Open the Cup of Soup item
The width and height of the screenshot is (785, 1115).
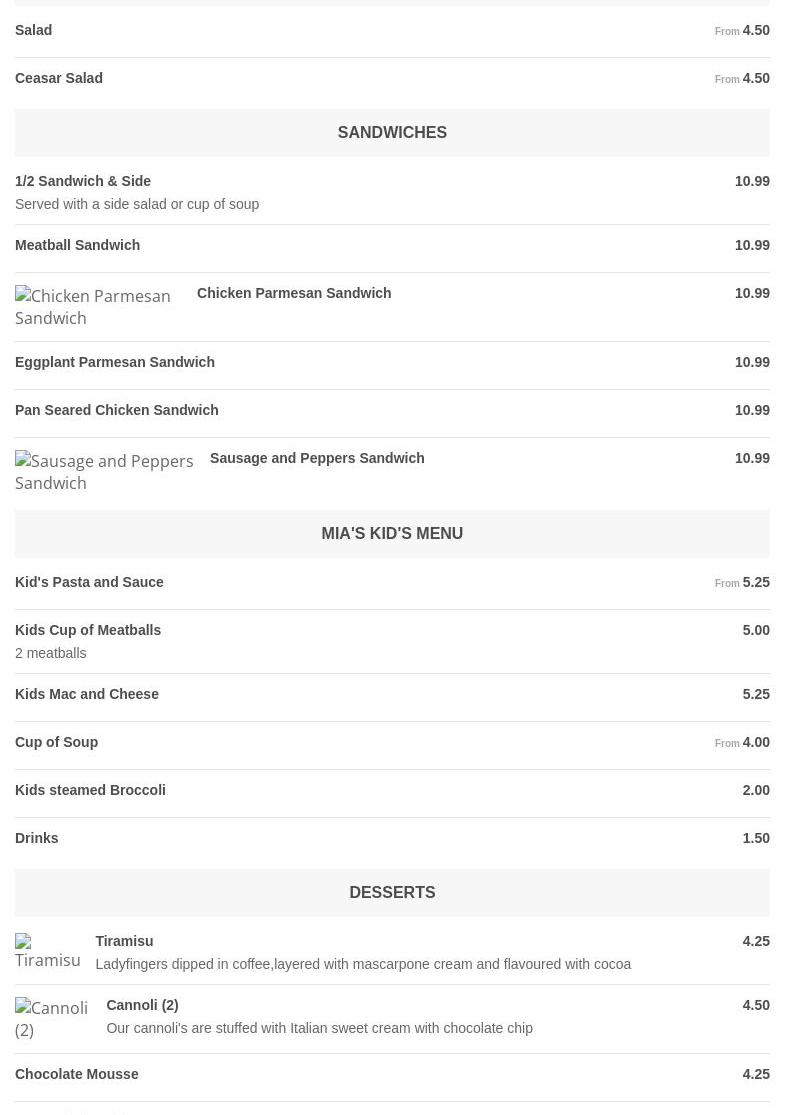(x=57, y=742)
